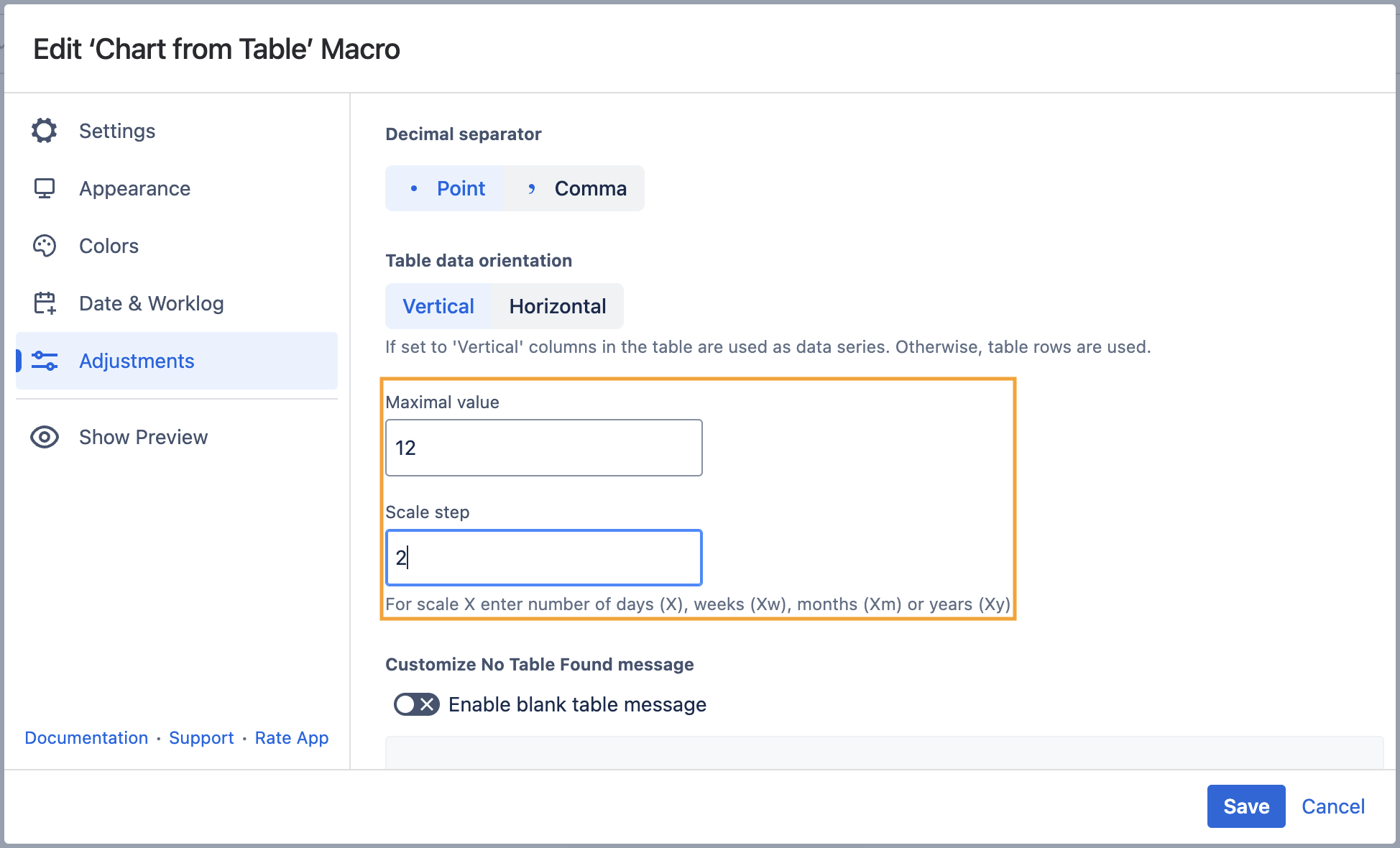Open the Appearance tab
Image resolution: width=1400 pixels, height=848 pixels.
pyautogui.click(x=134, y=188)
